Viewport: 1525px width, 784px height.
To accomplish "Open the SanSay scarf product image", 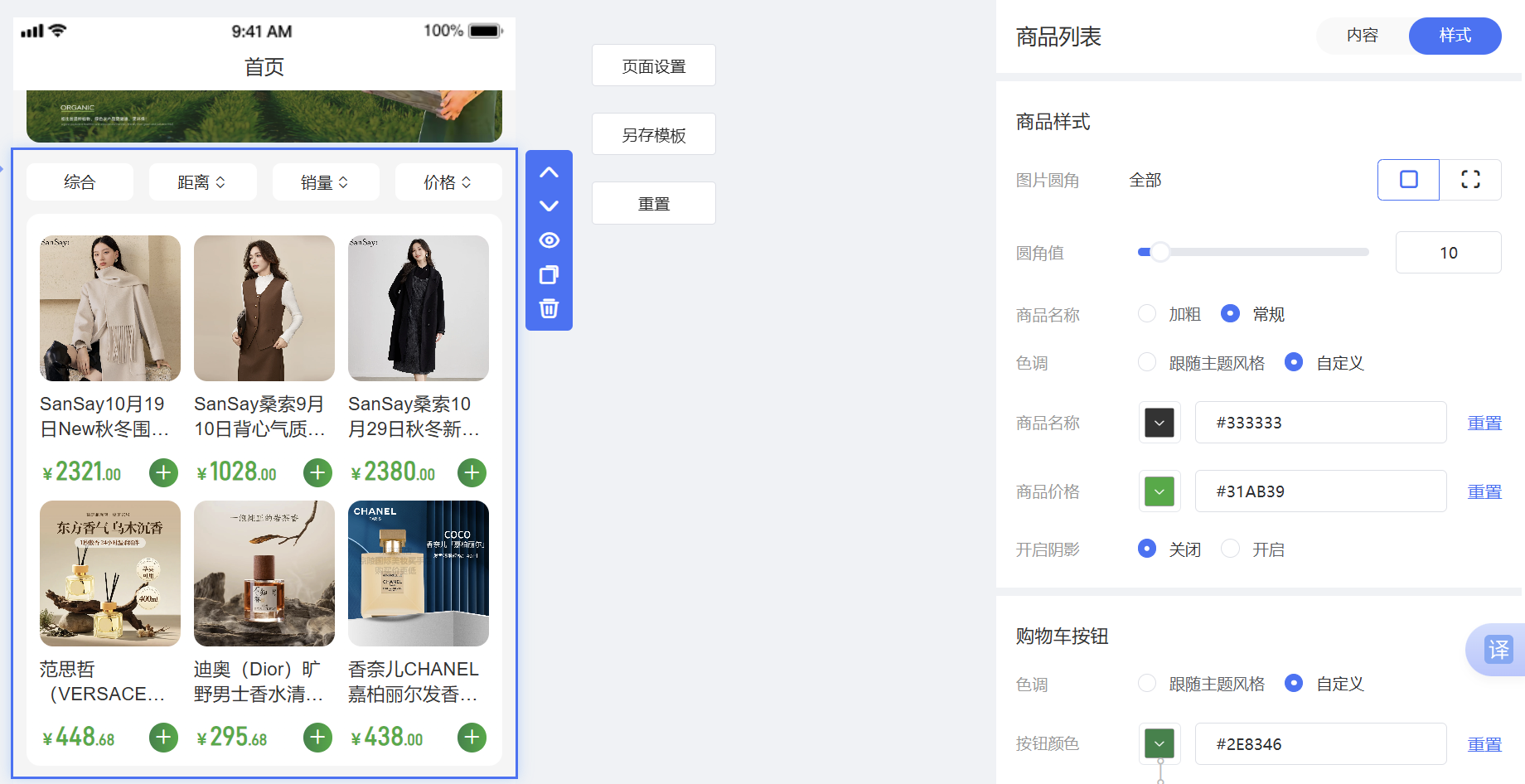I will 110,308.
